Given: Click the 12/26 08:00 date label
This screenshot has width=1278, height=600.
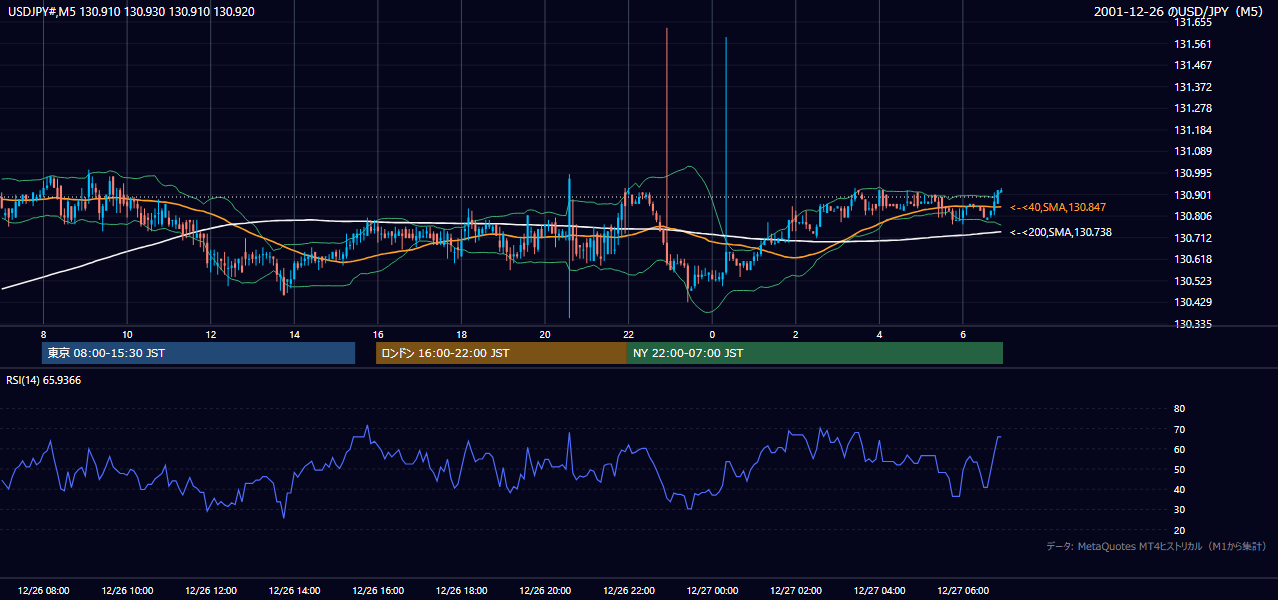Looking at the screenshot, I should (43, 591).
